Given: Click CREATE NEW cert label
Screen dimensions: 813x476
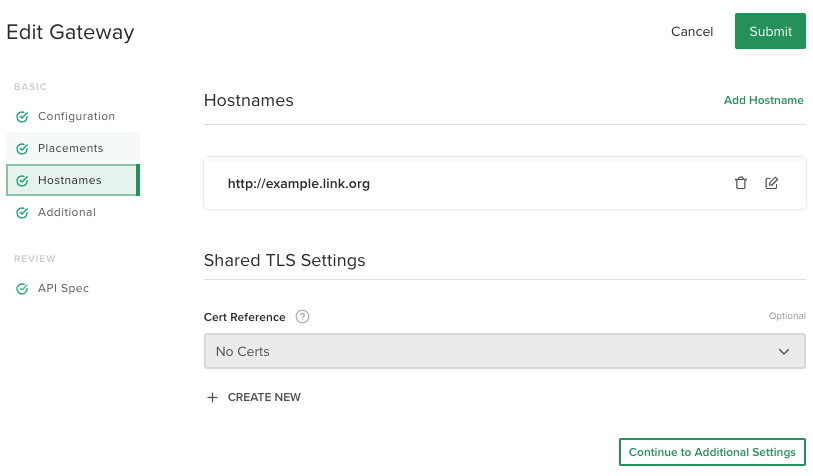Looking at the screenshot, I should 264,397.
